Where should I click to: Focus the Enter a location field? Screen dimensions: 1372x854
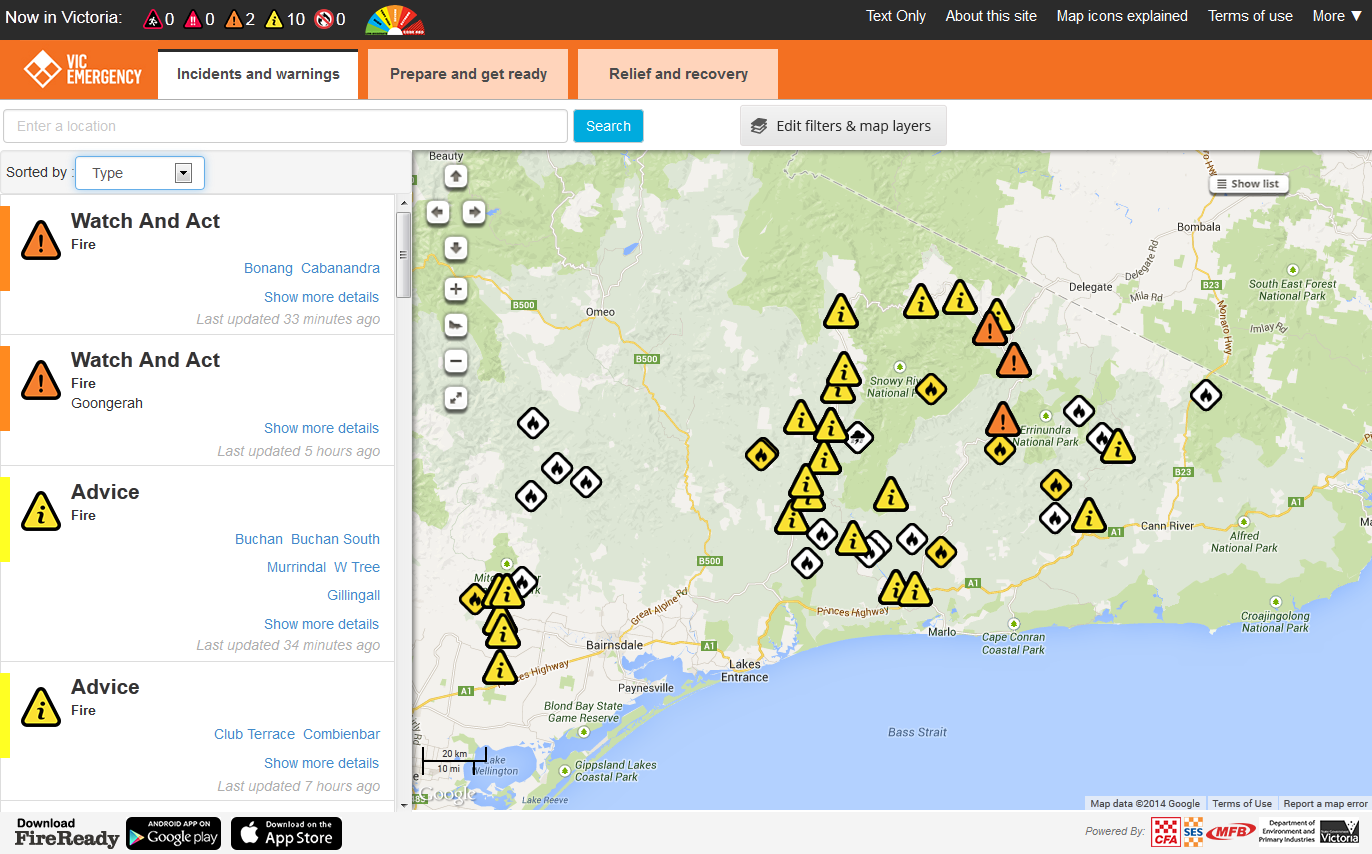point(286,126)
